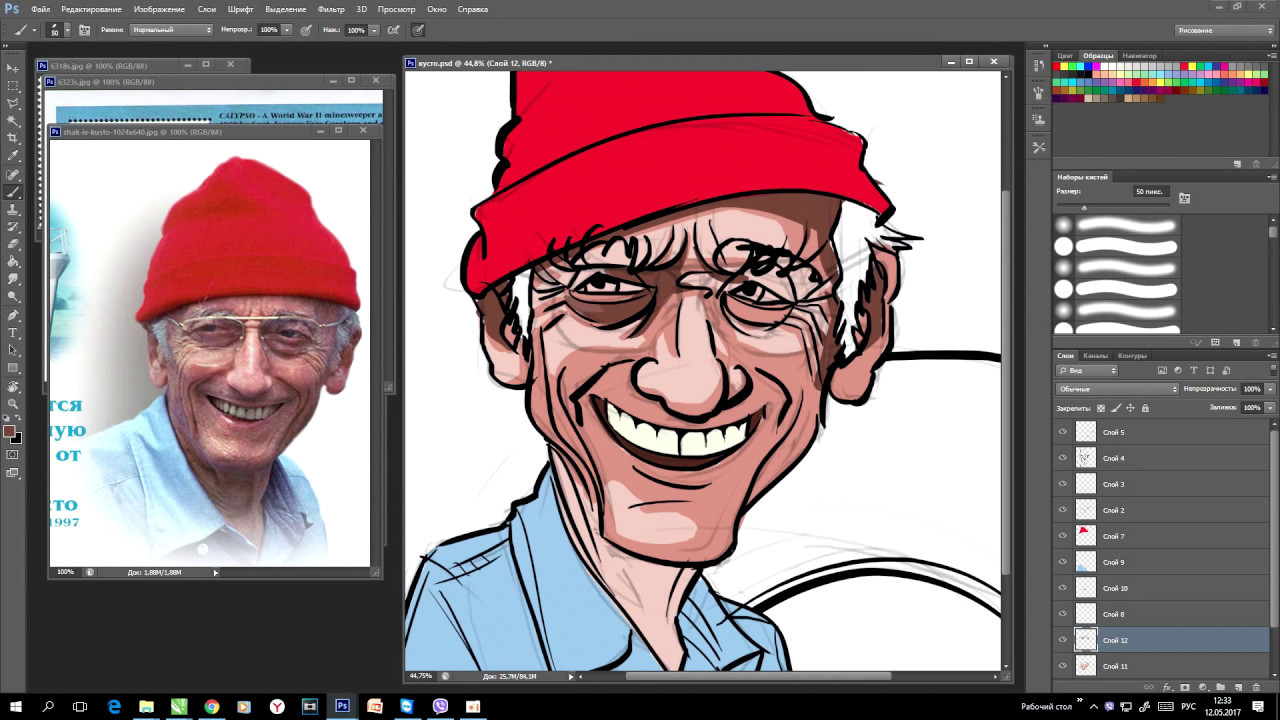Hide layer Слой 5 via eye icon

click(1063, 432)
